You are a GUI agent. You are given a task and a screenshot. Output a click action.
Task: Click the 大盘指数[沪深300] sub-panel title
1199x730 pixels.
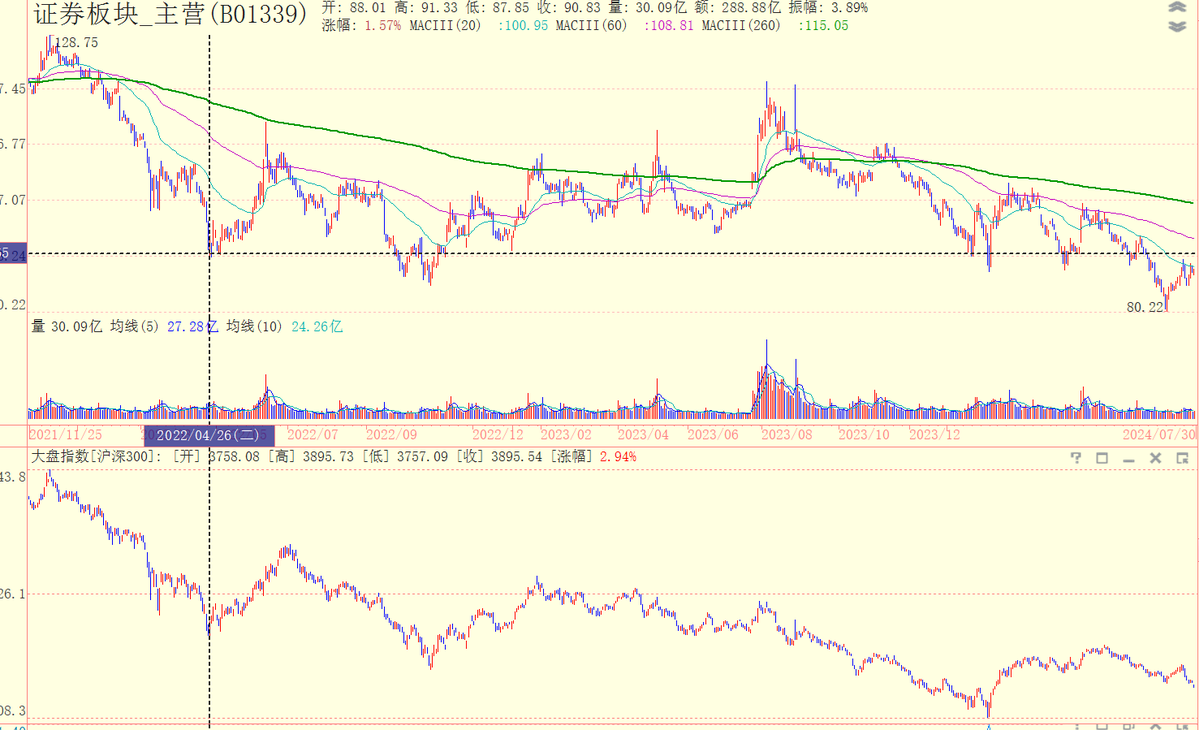(96, 457)
